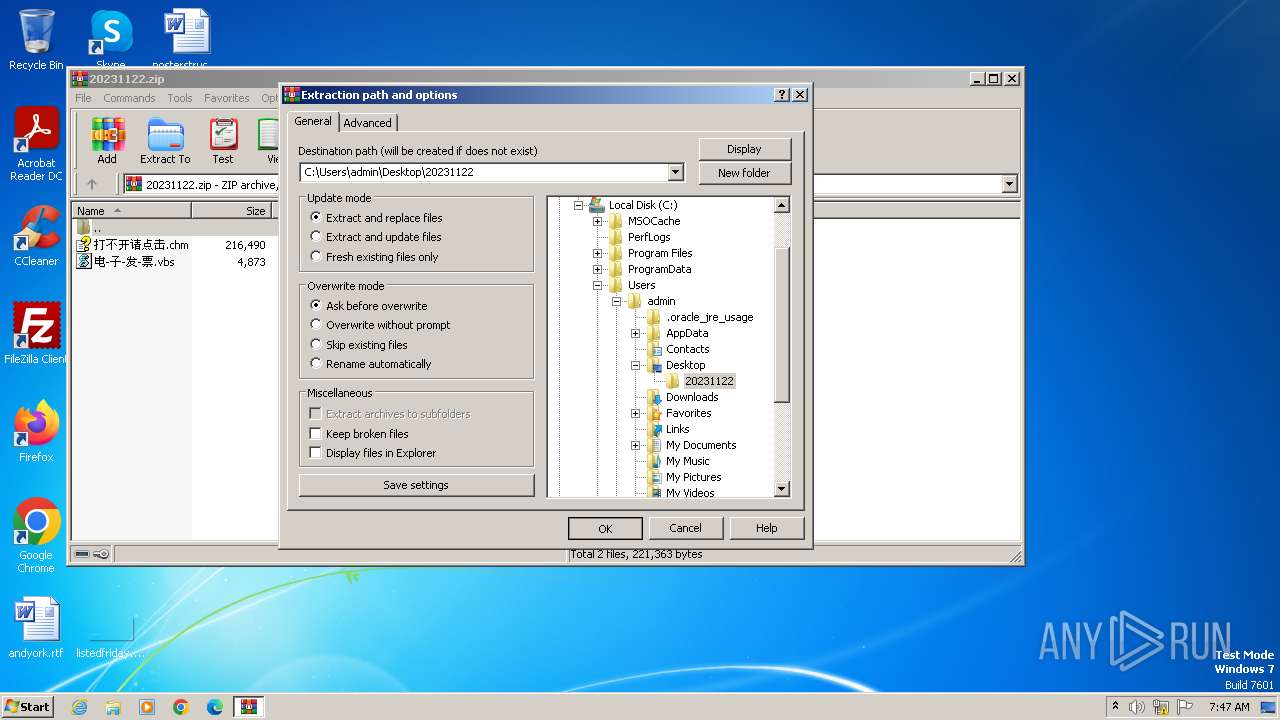Open the File menu in WinRAR
Viewport: 1280px width, 720px height.
(83, 98)
